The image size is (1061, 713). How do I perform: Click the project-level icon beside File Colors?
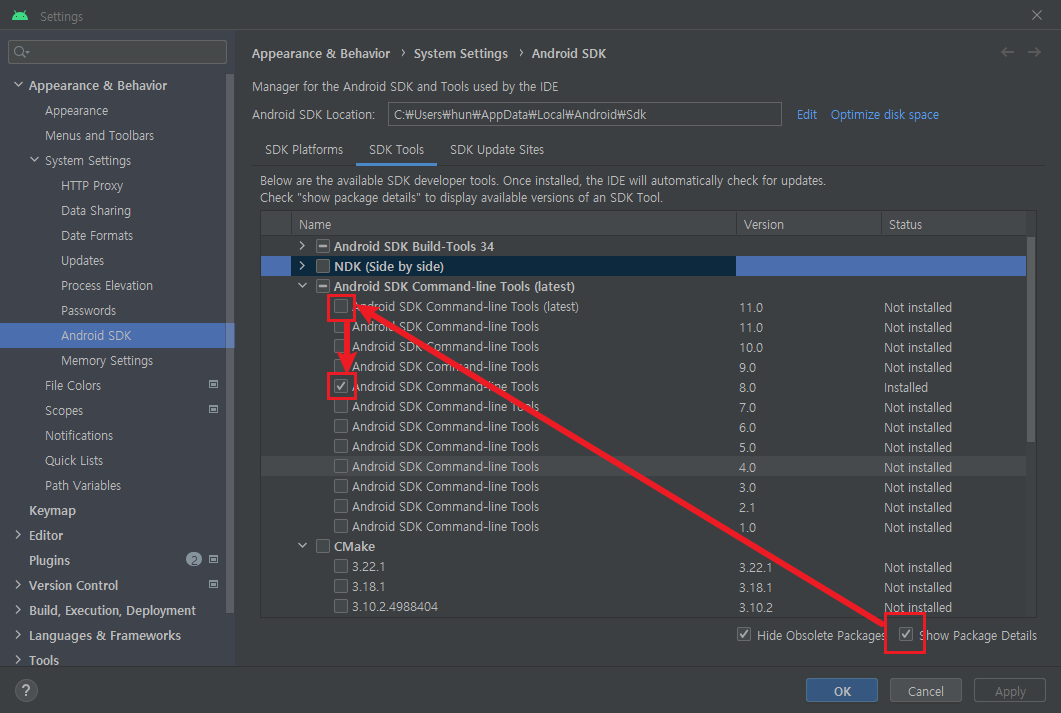point(213,385)
